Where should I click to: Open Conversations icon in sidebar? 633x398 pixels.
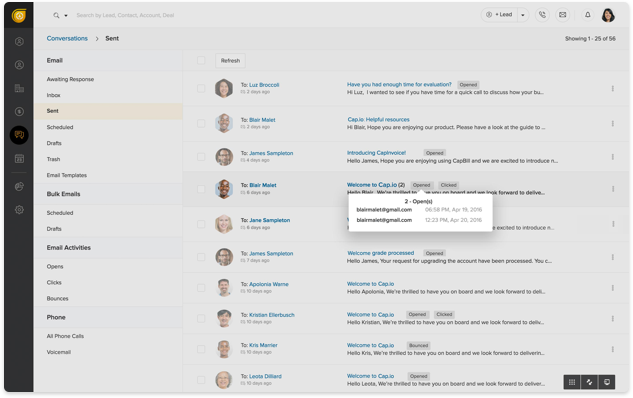tap(19, 135)
